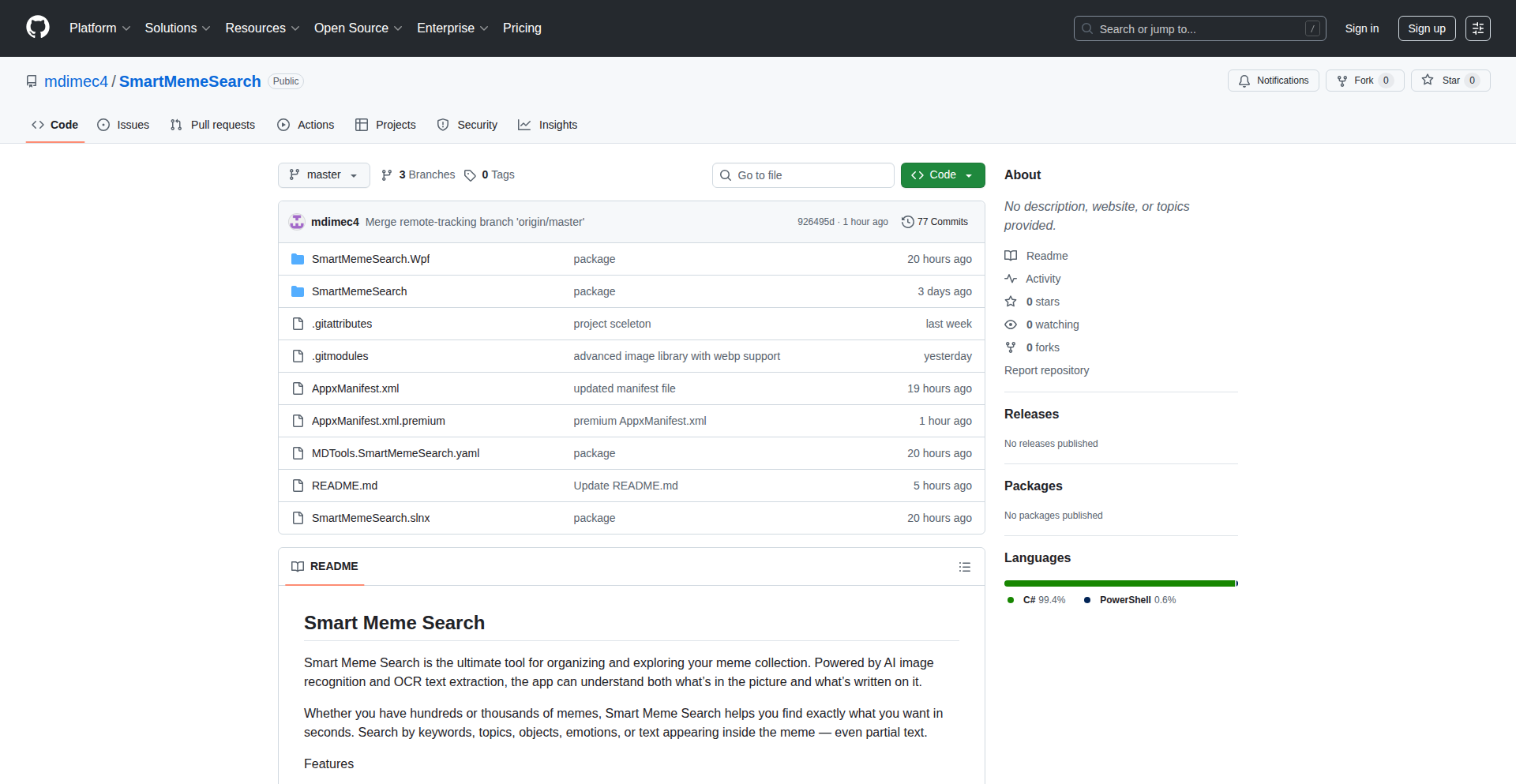Expand the Platform navigation menu
Viewport: 1516px width, 784px height.
99,28
